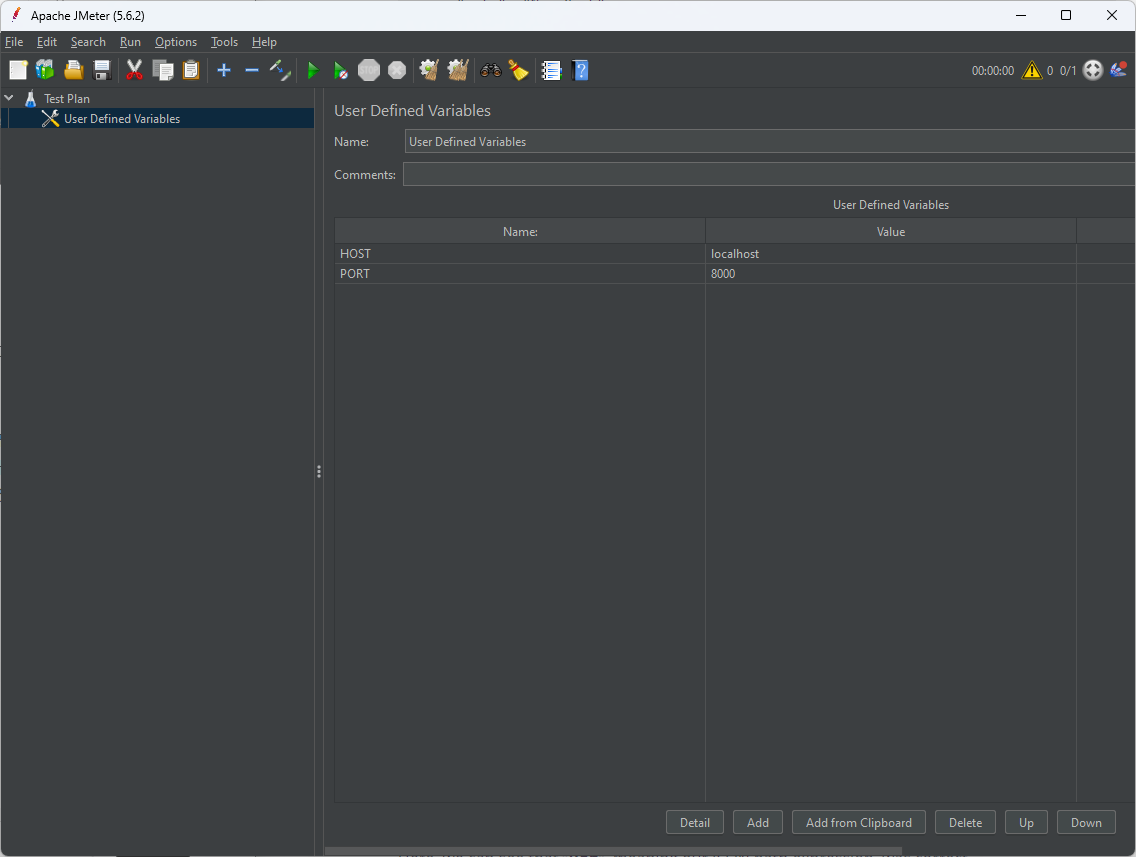Save the test plan with floppy icon
This screenshot has width=1136, height=857.
click(102, 70)
